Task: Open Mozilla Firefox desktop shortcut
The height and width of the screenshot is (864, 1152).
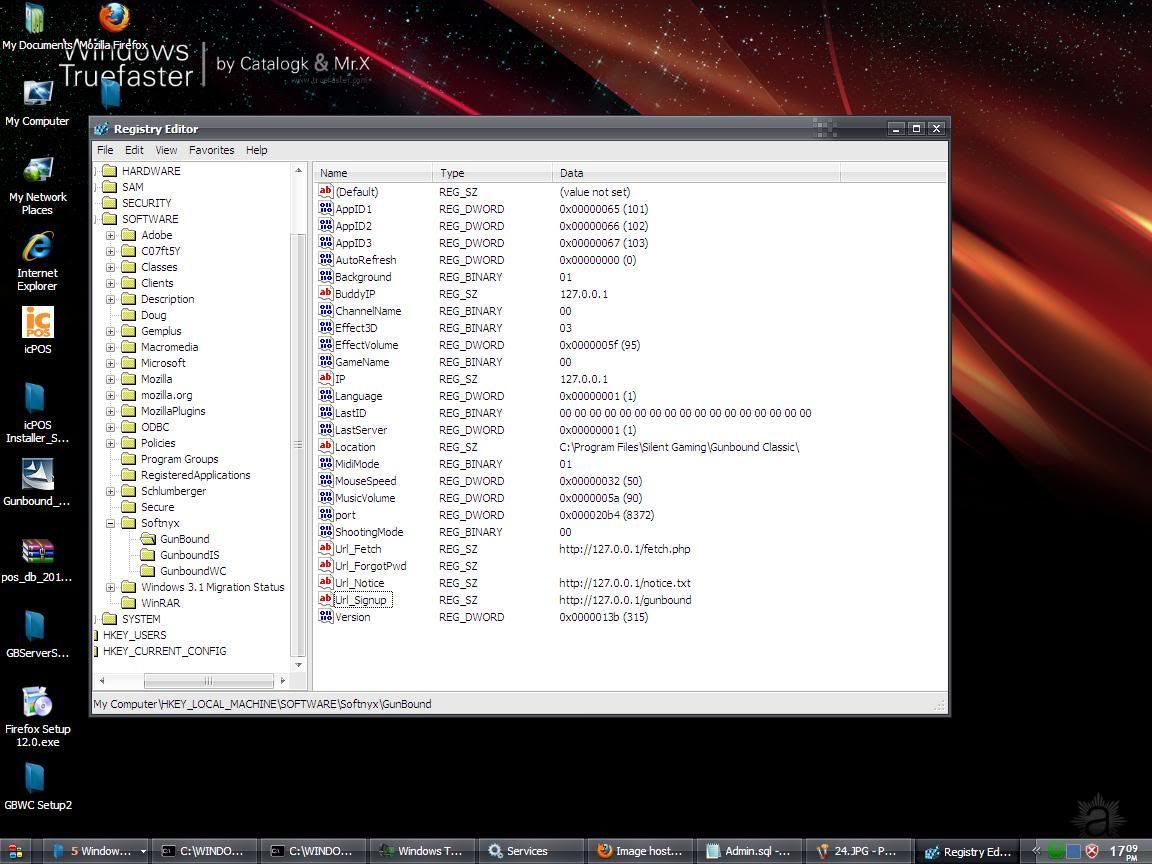Action: [114, 18]
